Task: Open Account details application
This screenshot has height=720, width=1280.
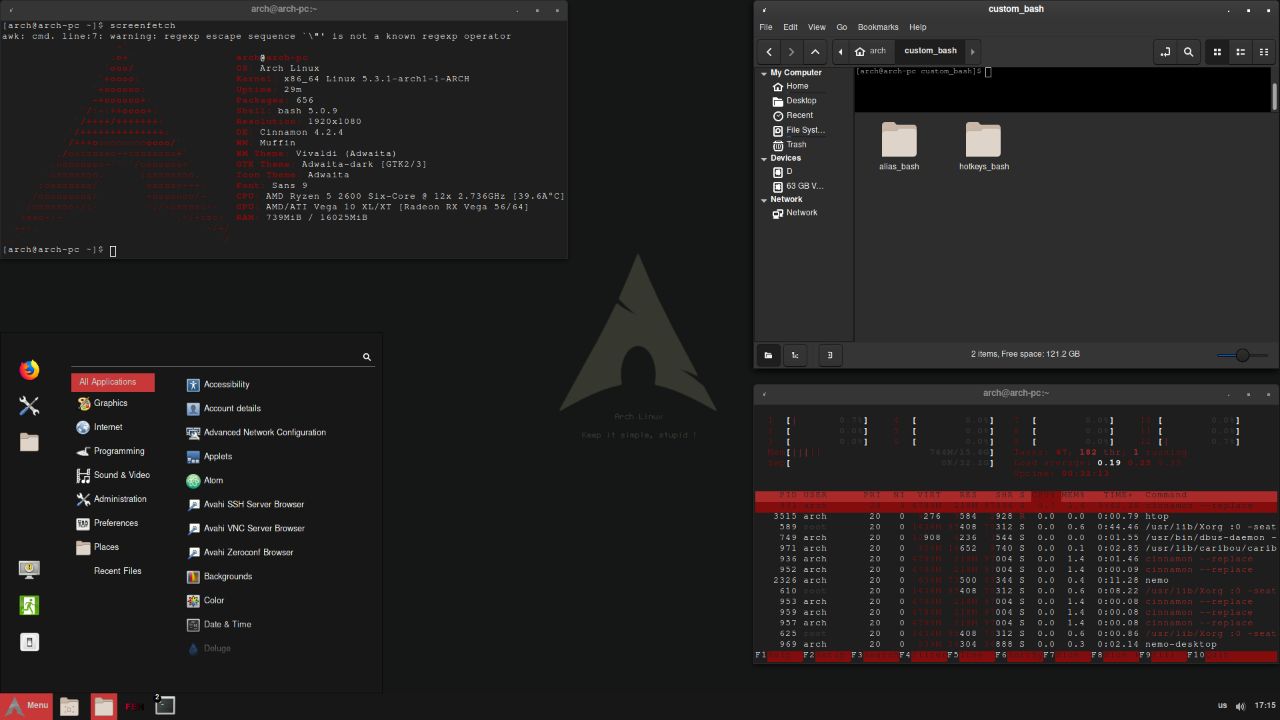Action: coord(224,408)
